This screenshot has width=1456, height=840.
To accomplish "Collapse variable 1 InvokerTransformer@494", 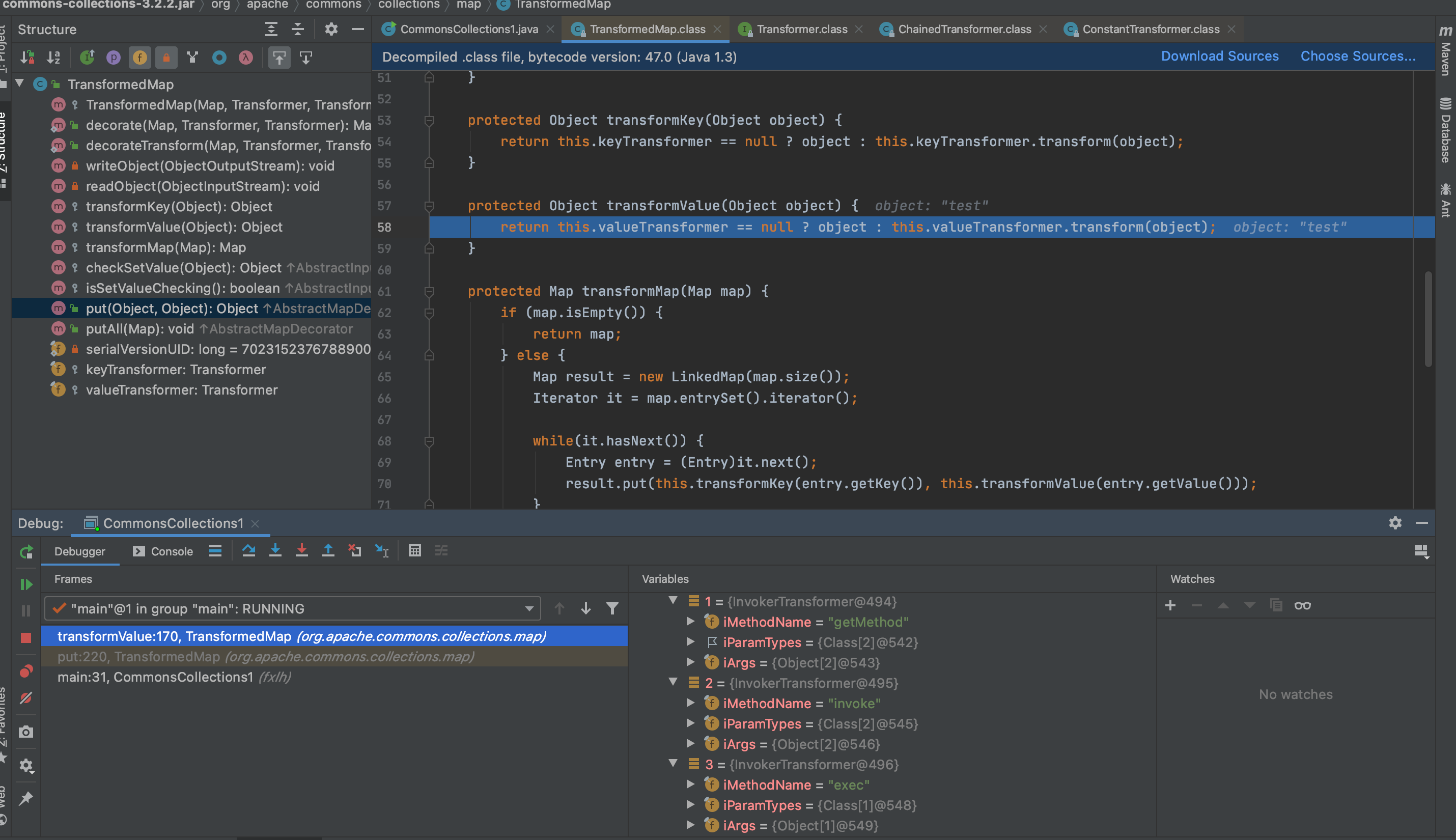I will click(x=673, y=601).
